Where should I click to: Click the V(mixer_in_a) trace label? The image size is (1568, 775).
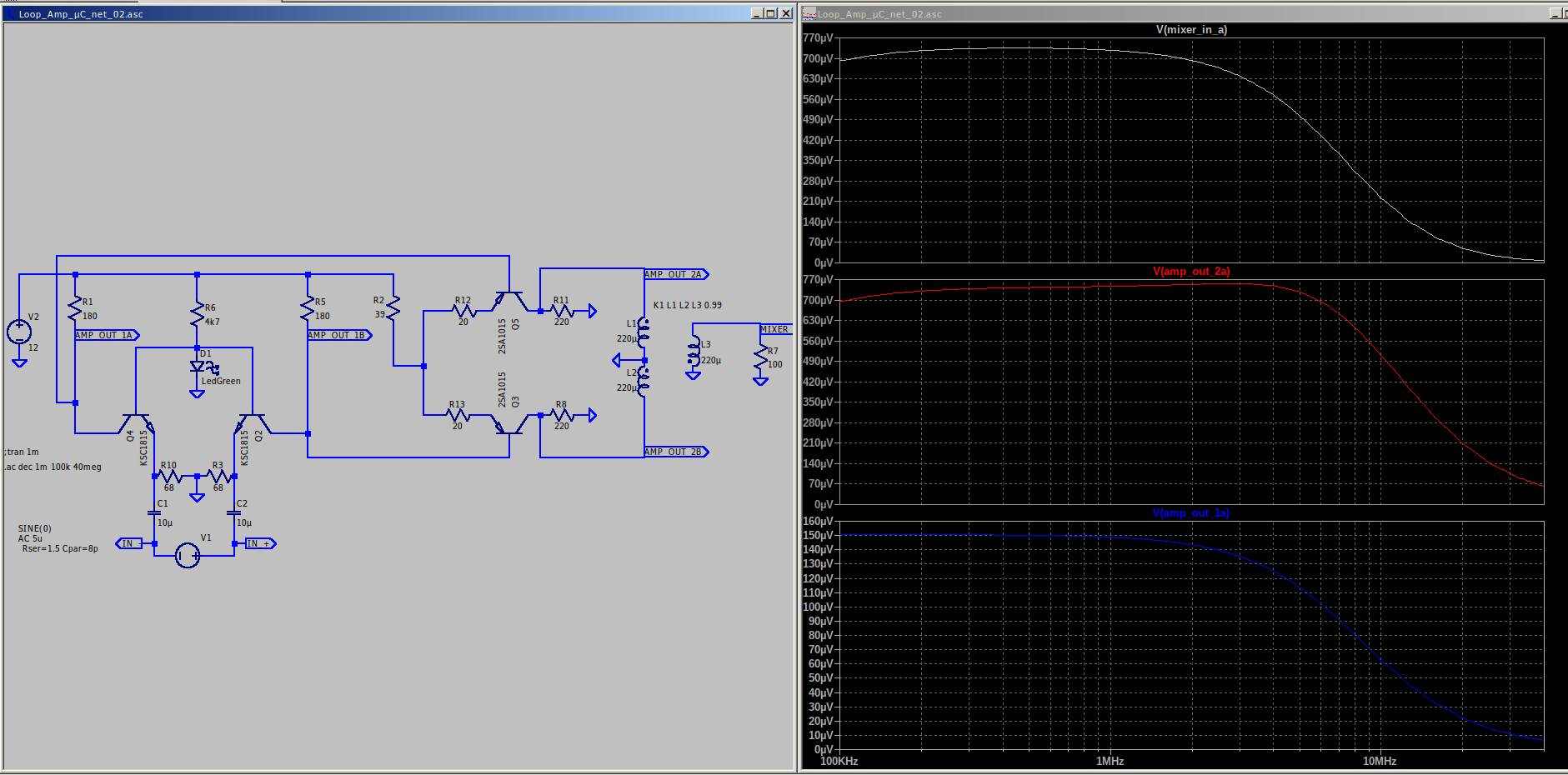click(1191, 29)
